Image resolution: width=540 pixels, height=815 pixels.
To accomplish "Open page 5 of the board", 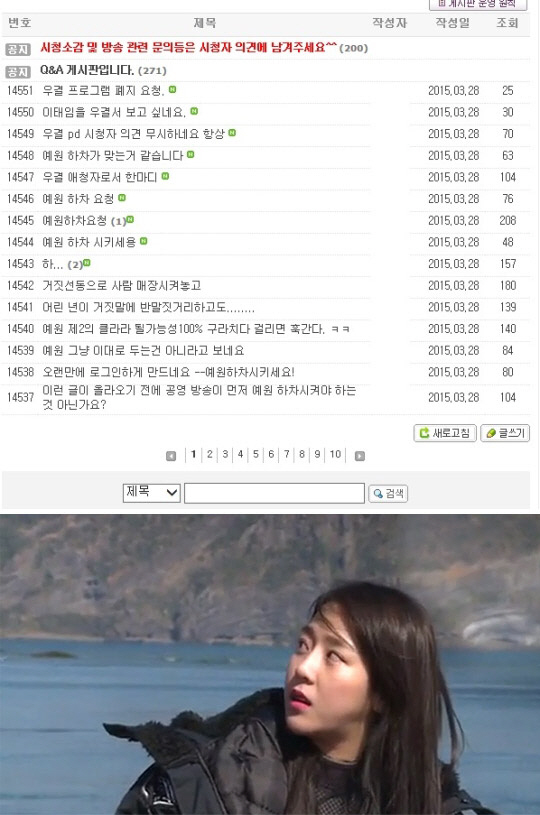I will [x=256, y=454].
